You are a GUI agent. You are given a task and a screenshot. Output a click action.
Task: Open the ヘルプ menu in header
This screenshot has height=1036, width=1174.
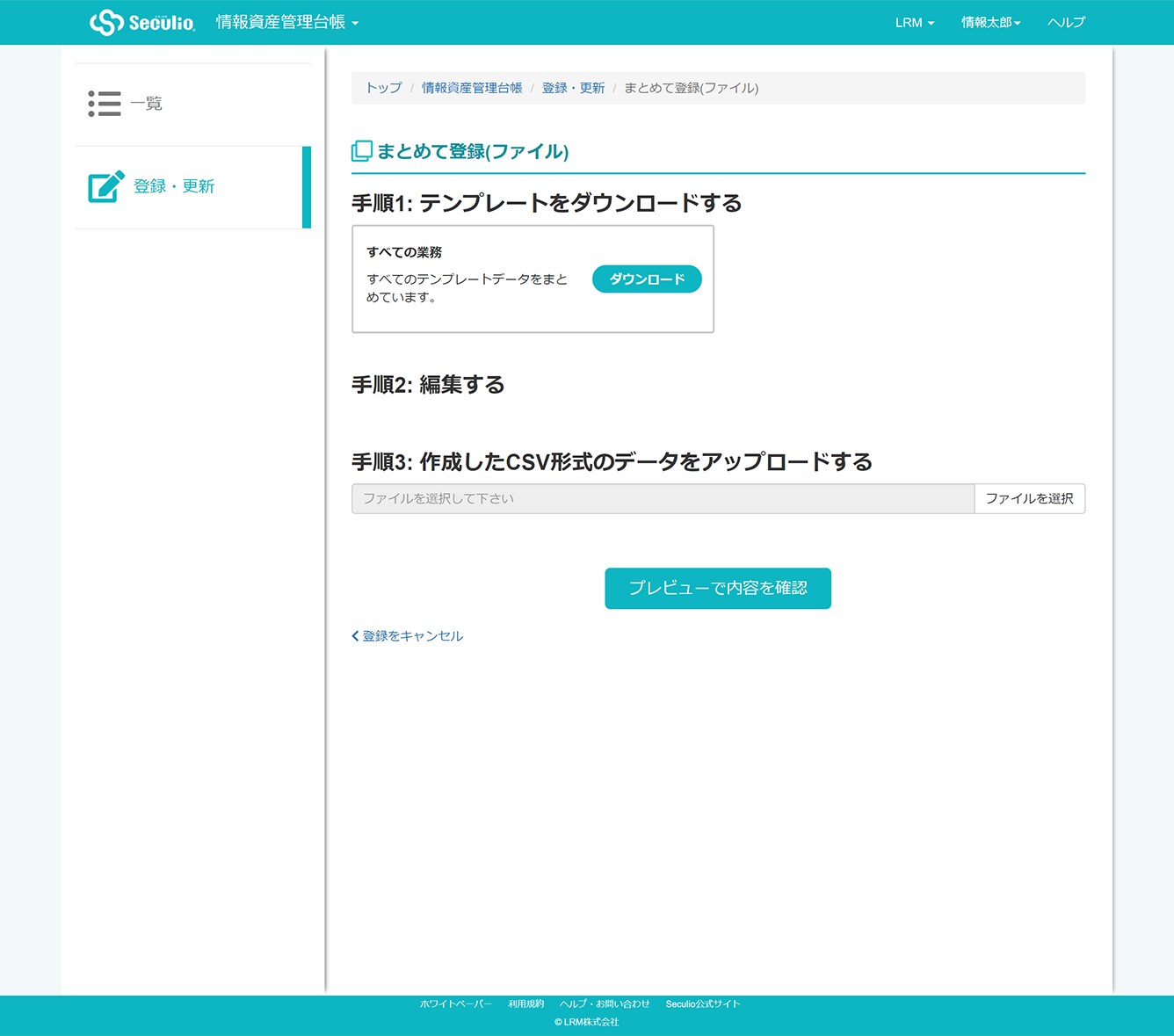1066,23
